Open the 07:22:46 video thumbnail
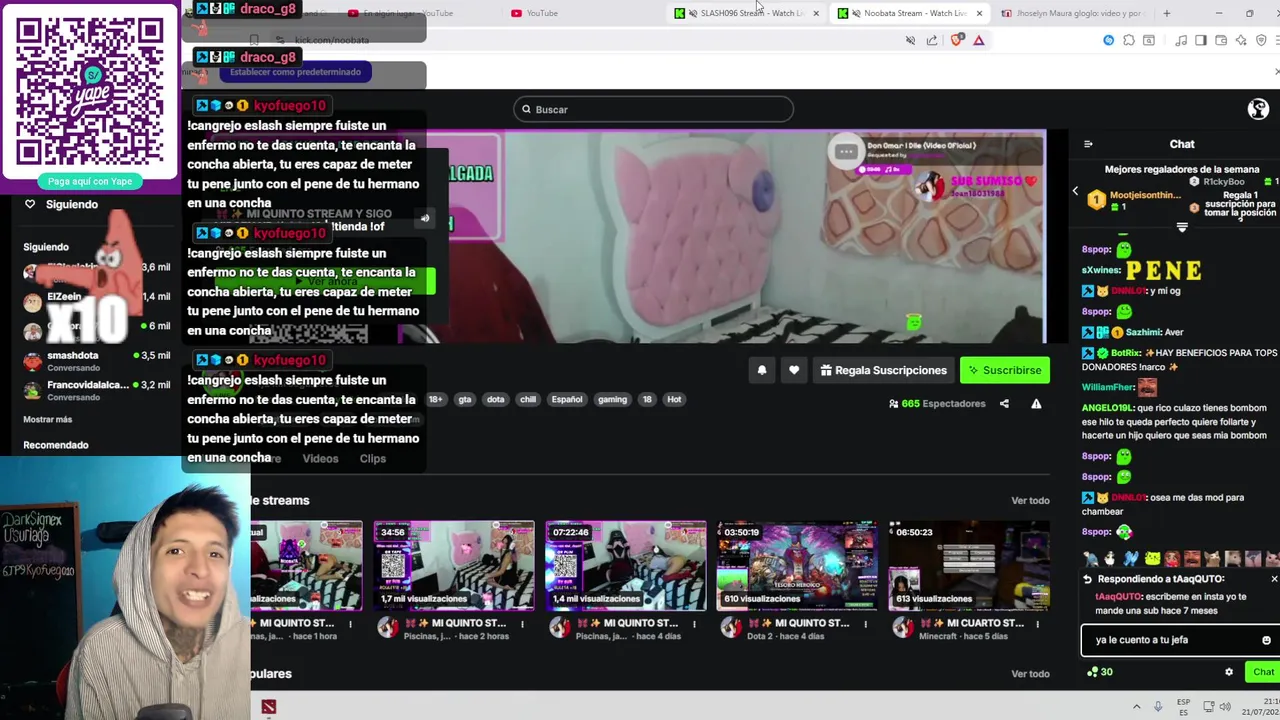 click(x=625, y=565)
